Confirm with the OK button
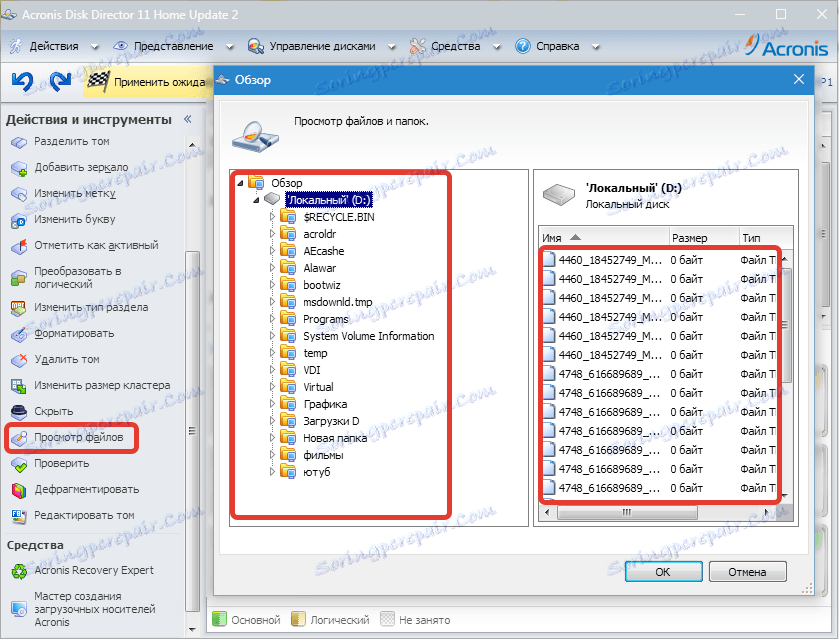This screenshot has height=639, width=839. pos(663,572)
